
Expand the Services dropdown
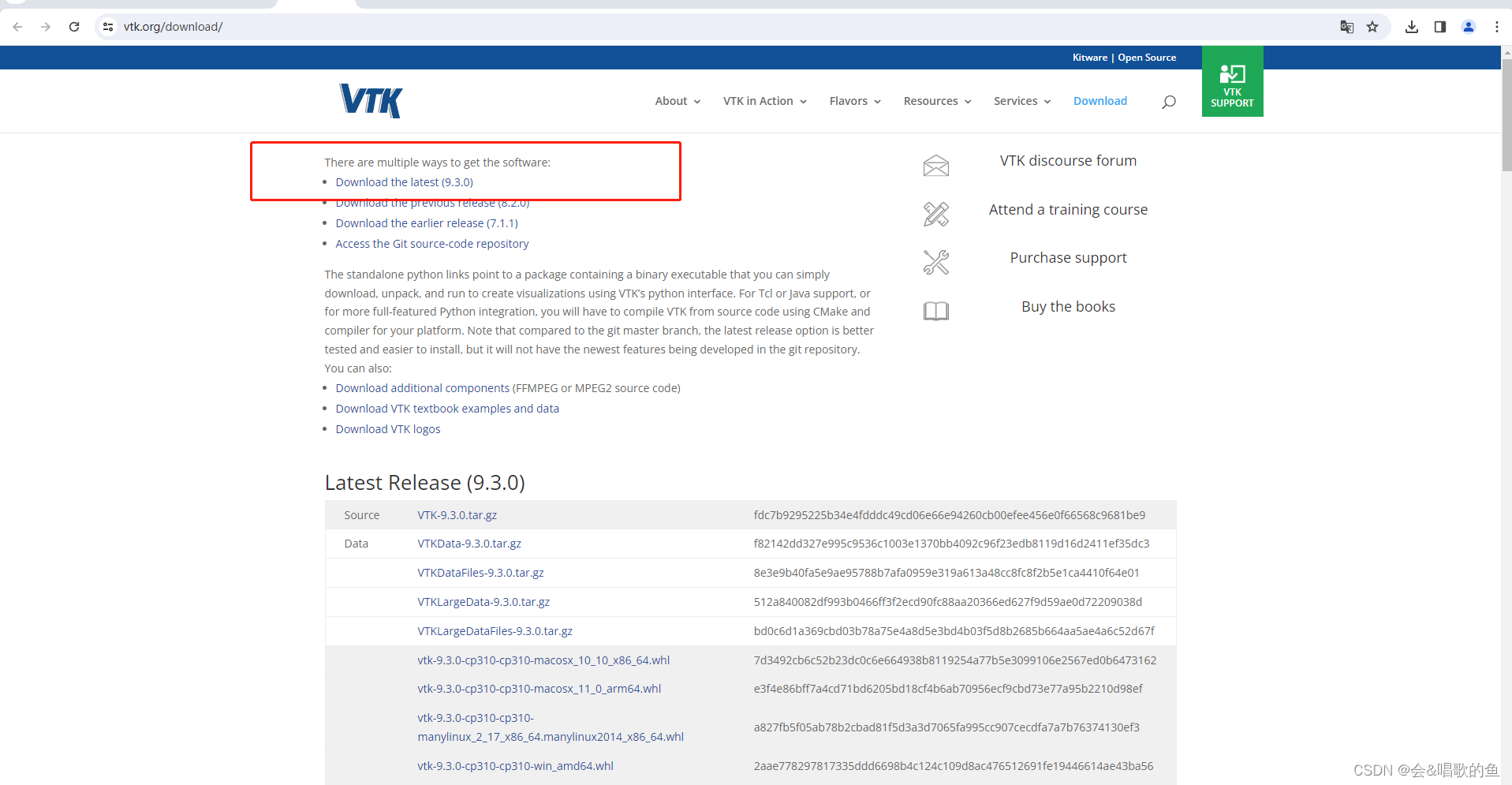click(1016, 101)
